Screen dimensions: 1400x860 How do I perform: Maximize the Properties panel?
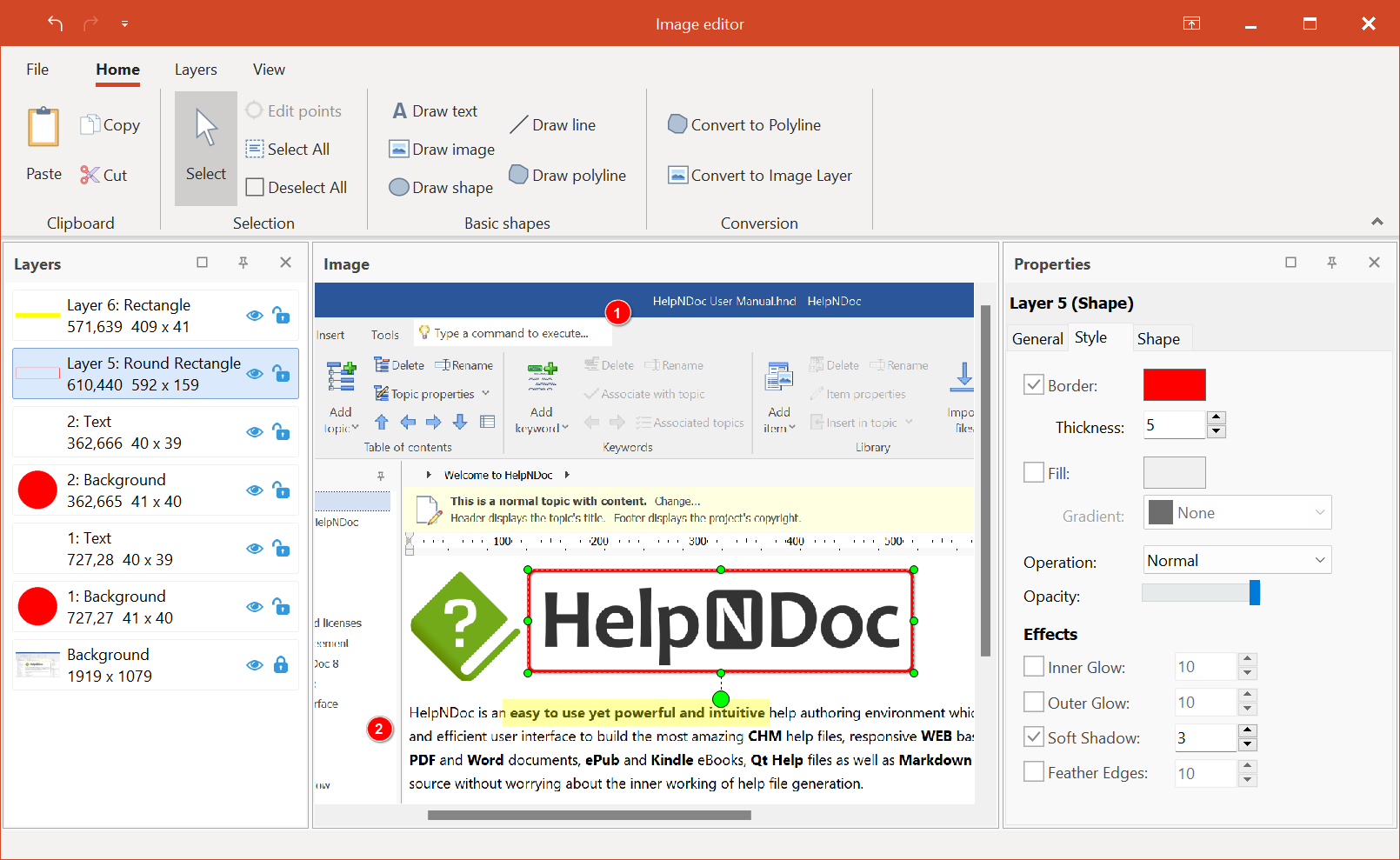click(x=1291, y=263)
